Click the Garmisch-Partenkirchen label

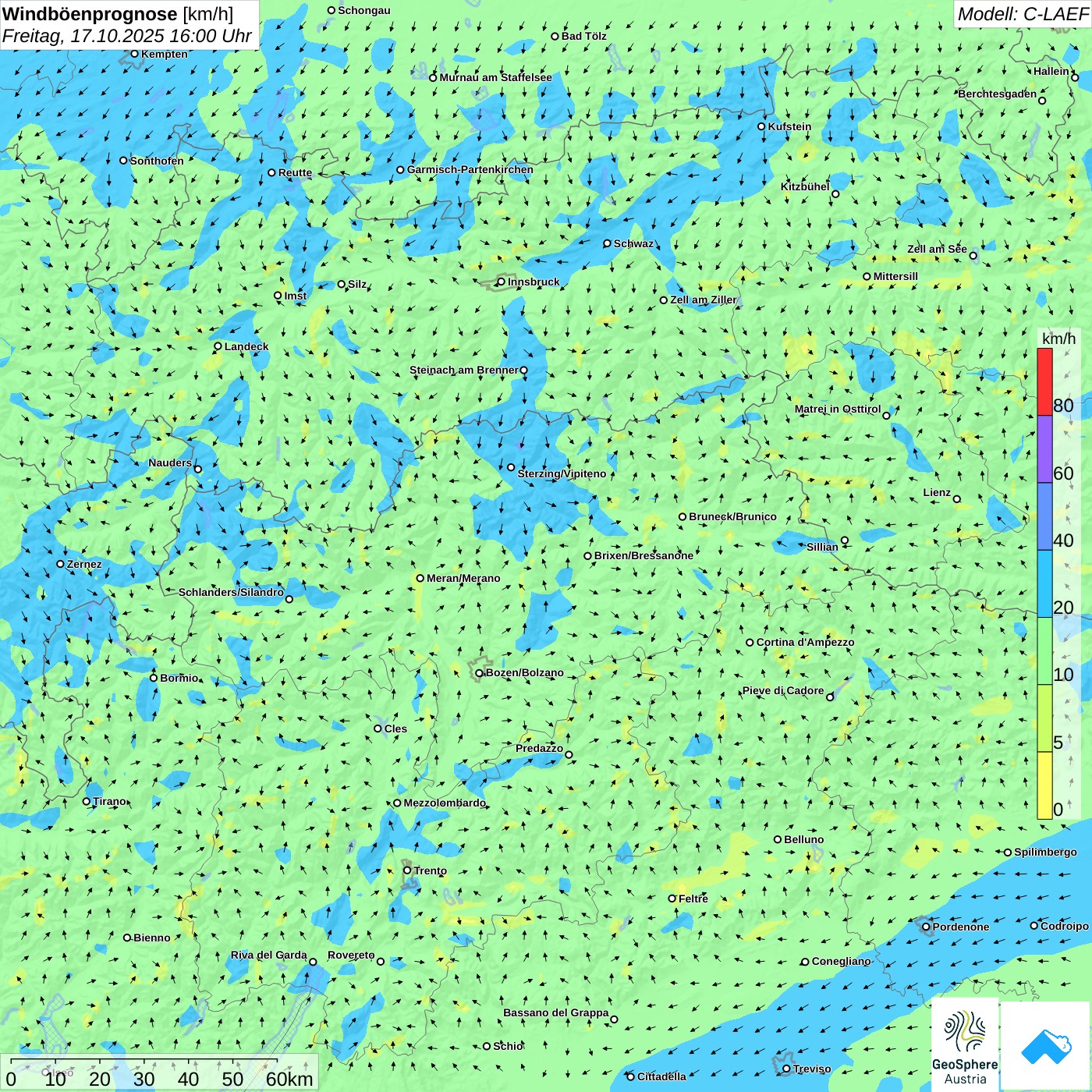470,169
